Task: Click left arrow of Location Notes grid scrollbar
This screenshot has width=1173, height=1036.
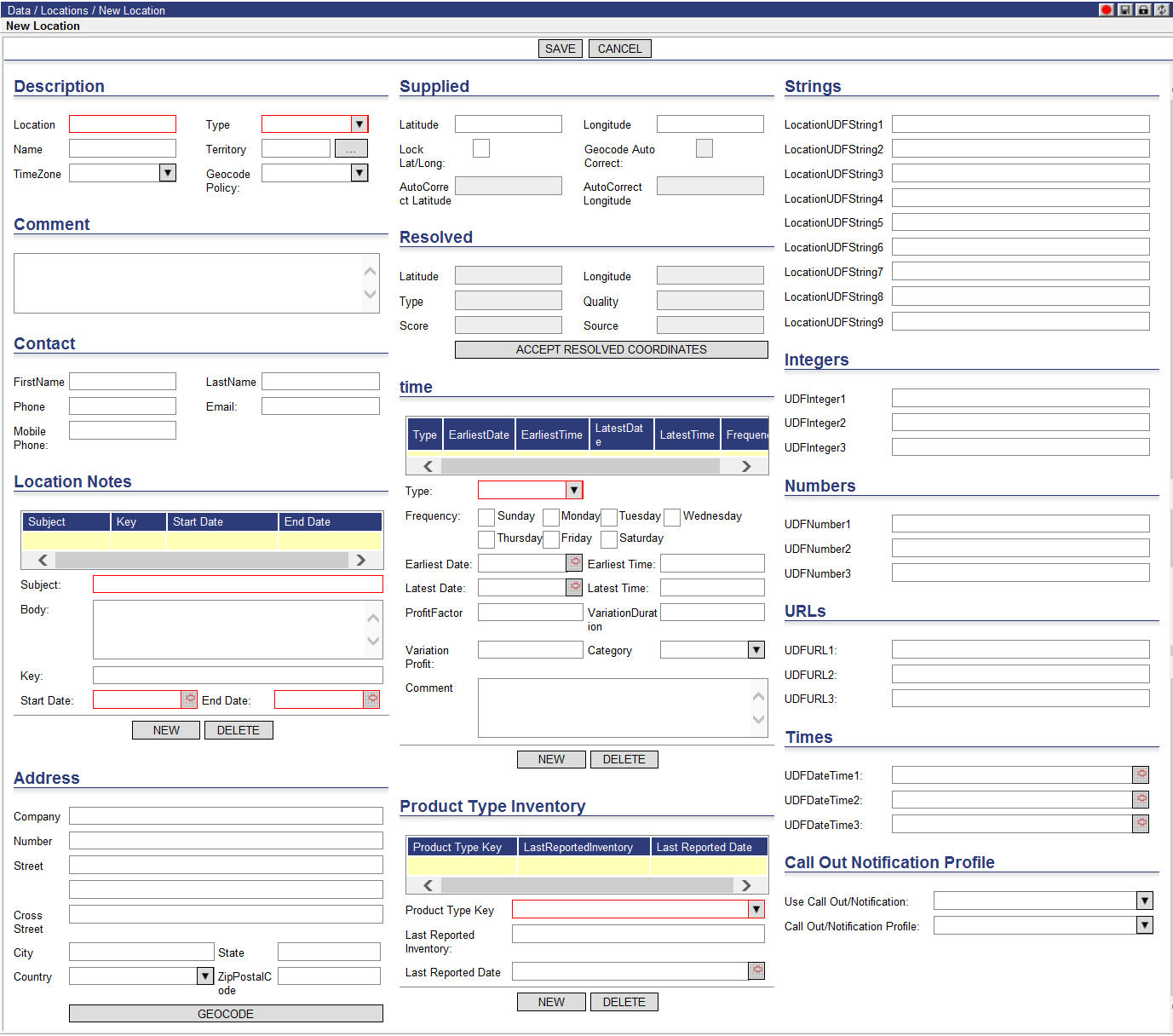Action: coord(43,560)
